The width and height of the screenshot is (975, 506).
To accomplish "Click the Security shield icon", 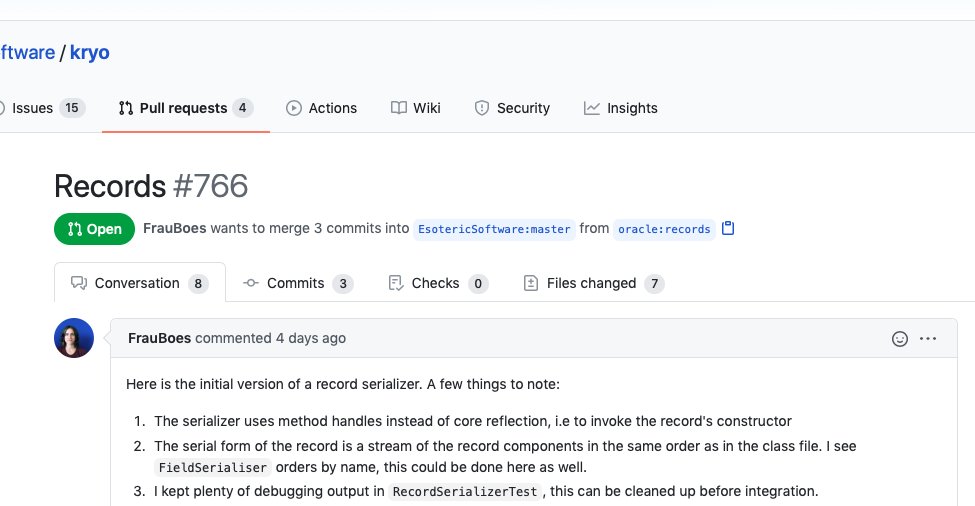I will [482, 108].
